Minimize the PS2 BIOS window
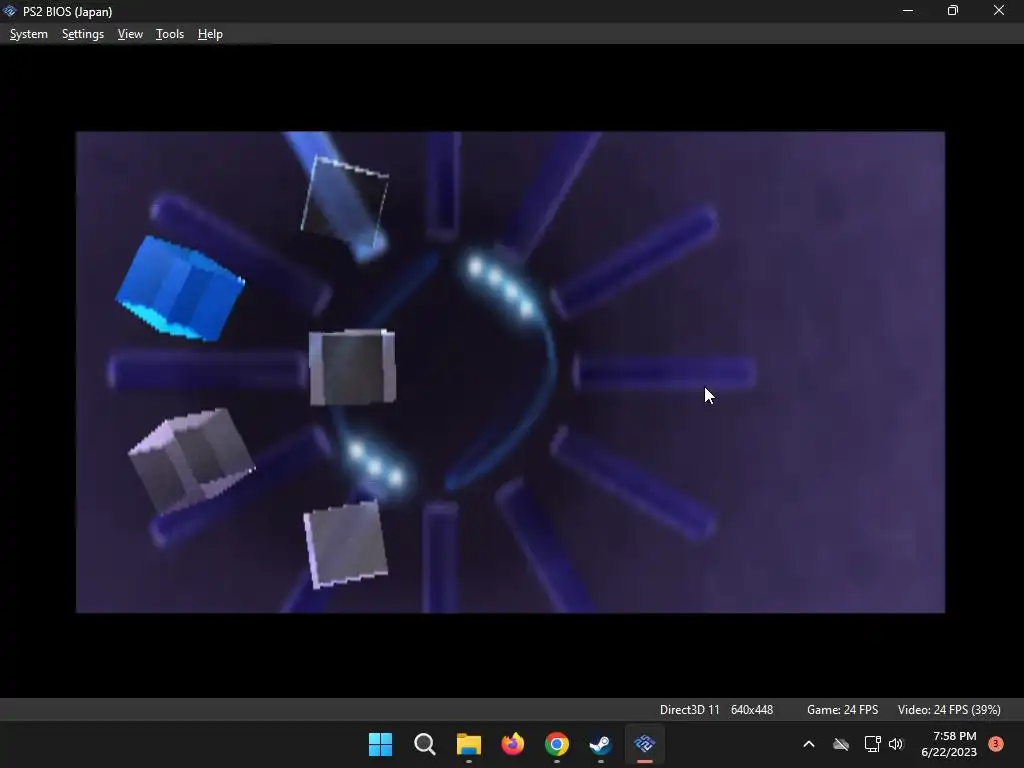 [908, 11]
